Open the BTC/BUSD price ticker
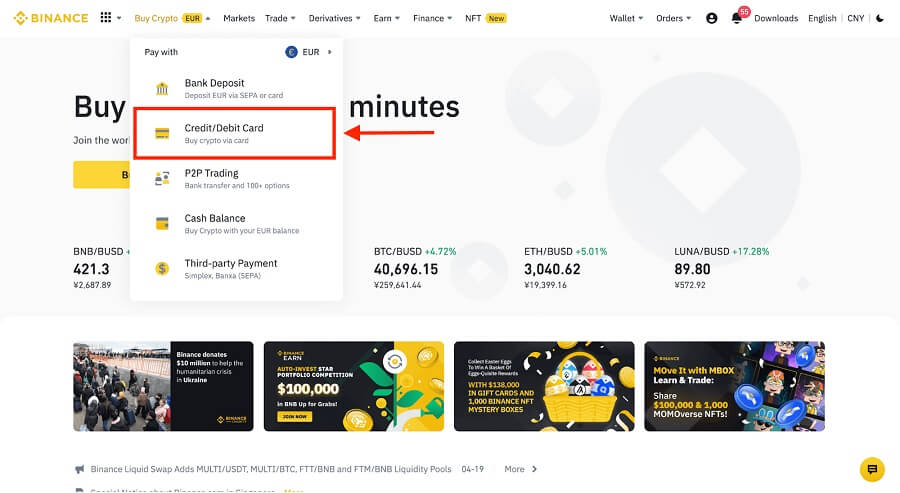This screenshot has width=900, height=493. (x=415, y=268)
